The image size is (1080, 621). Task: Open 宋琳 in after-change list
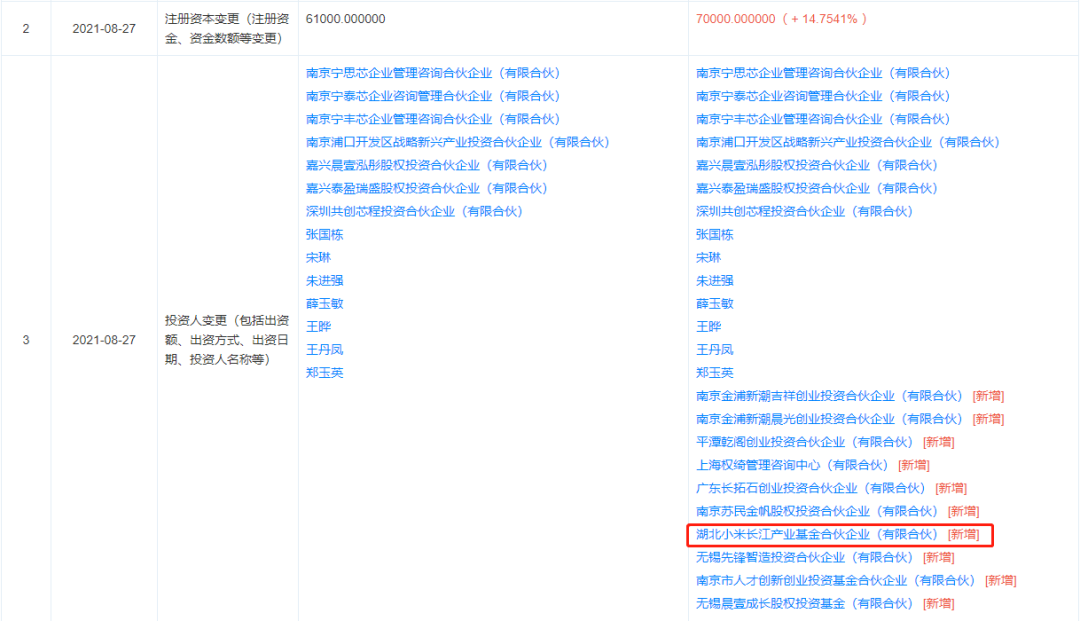click(x=708, y=257)
